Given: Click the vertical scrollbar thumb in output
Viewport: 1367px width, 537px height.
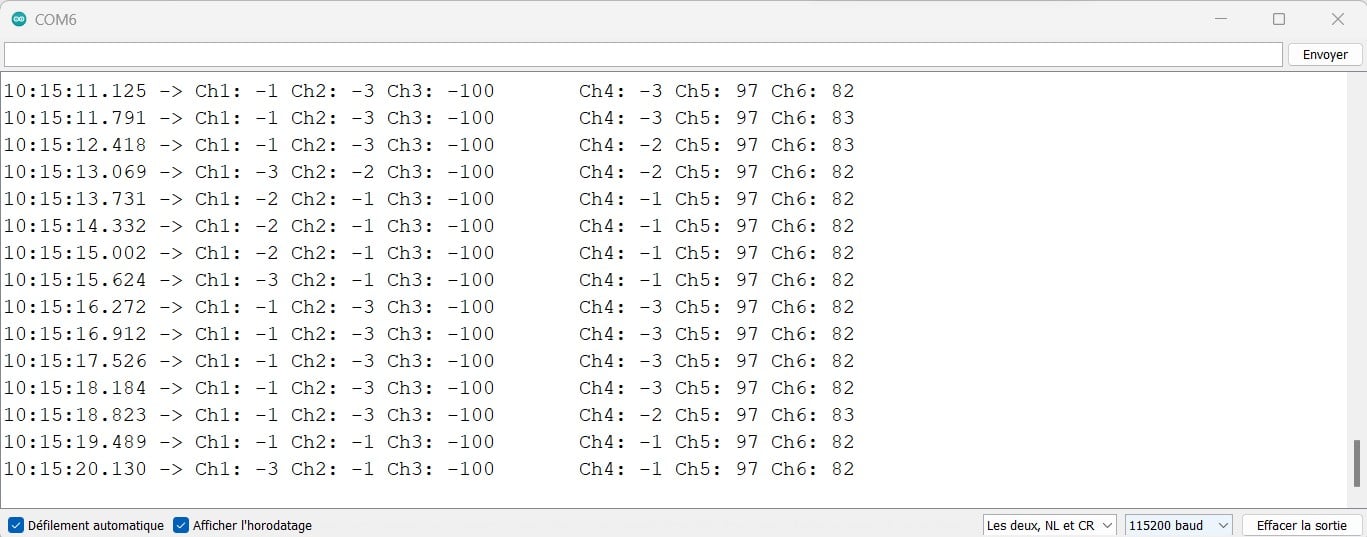Looking at the screenshot, I should [x=1356, y=463].
